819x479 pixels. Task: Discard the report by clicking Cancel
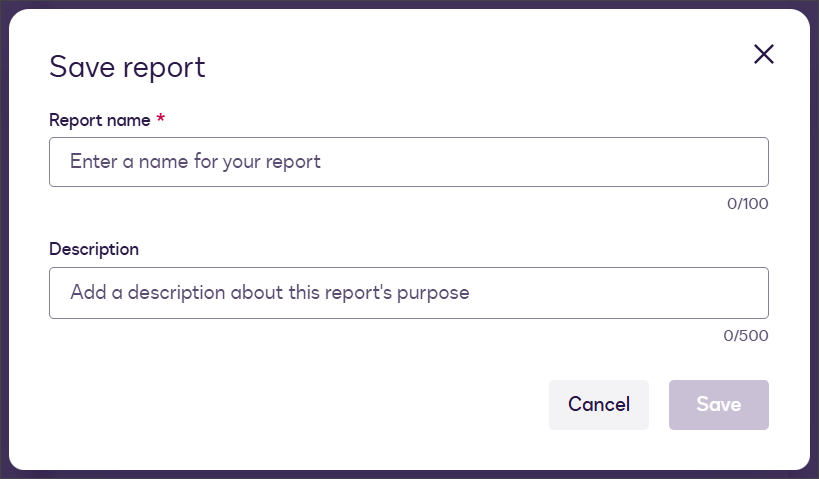598,405
